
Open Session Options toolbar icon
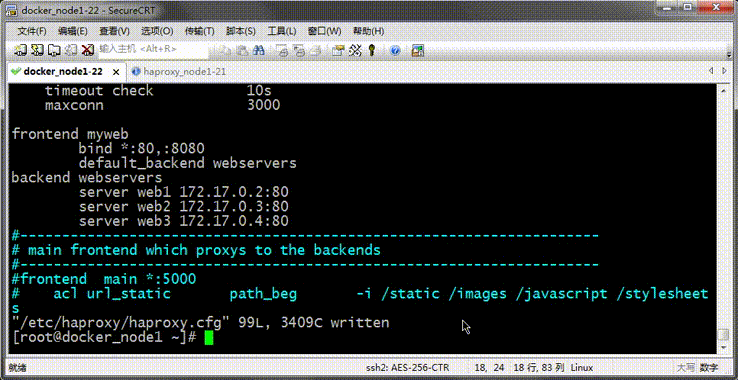click(338, 50)
